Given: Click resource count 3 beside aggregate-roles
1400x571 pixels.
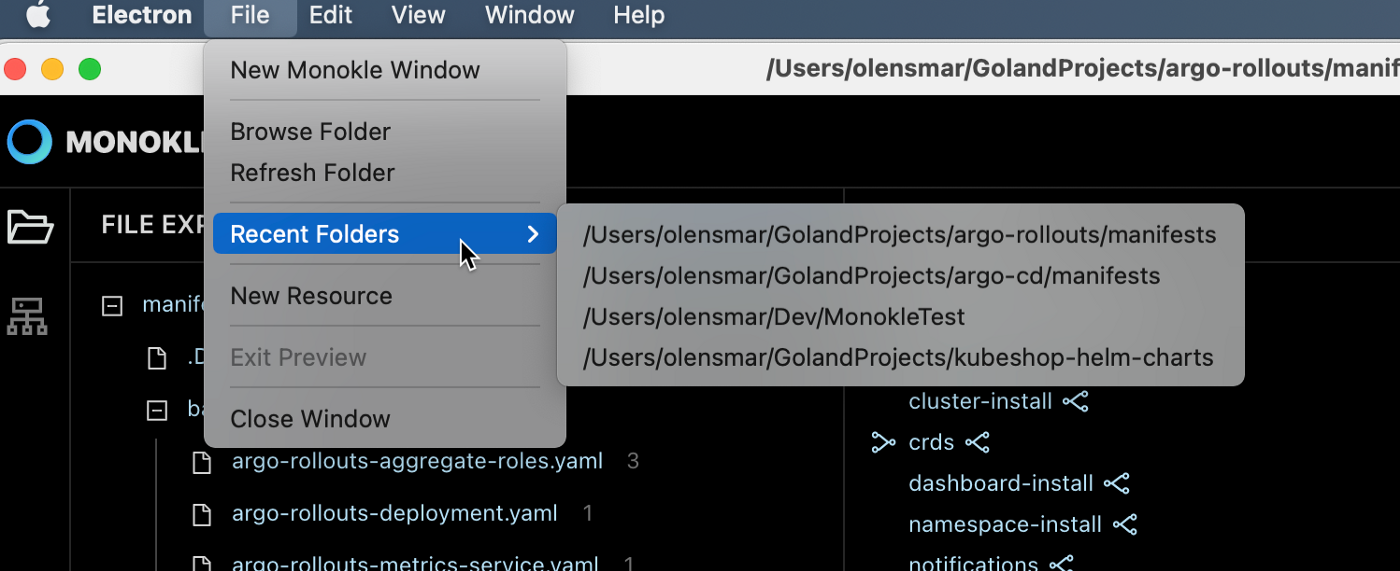Looking at the screenshot, I should pos(632,461).
